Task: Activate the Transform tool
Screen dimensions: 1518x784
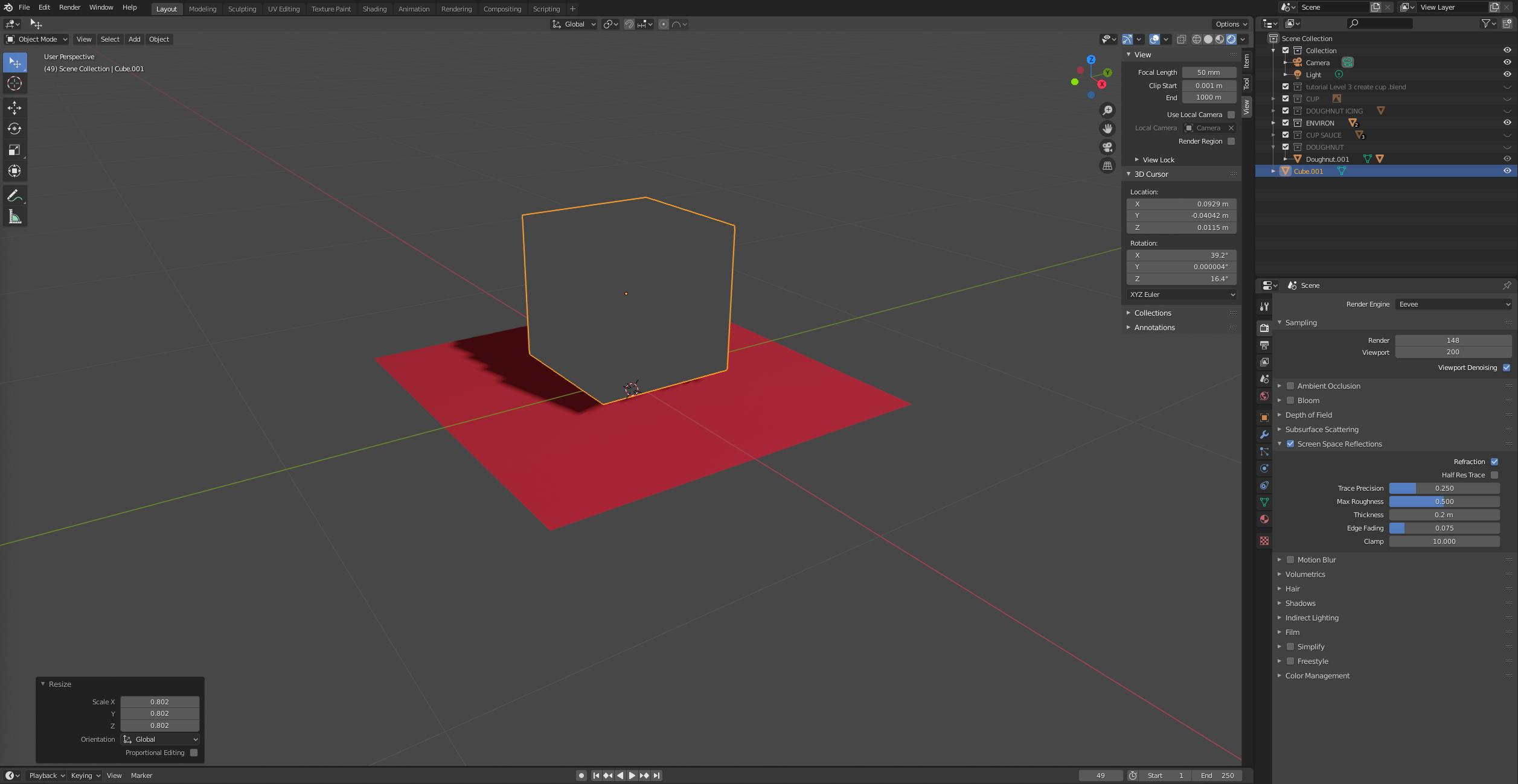Action: (14, 171)
